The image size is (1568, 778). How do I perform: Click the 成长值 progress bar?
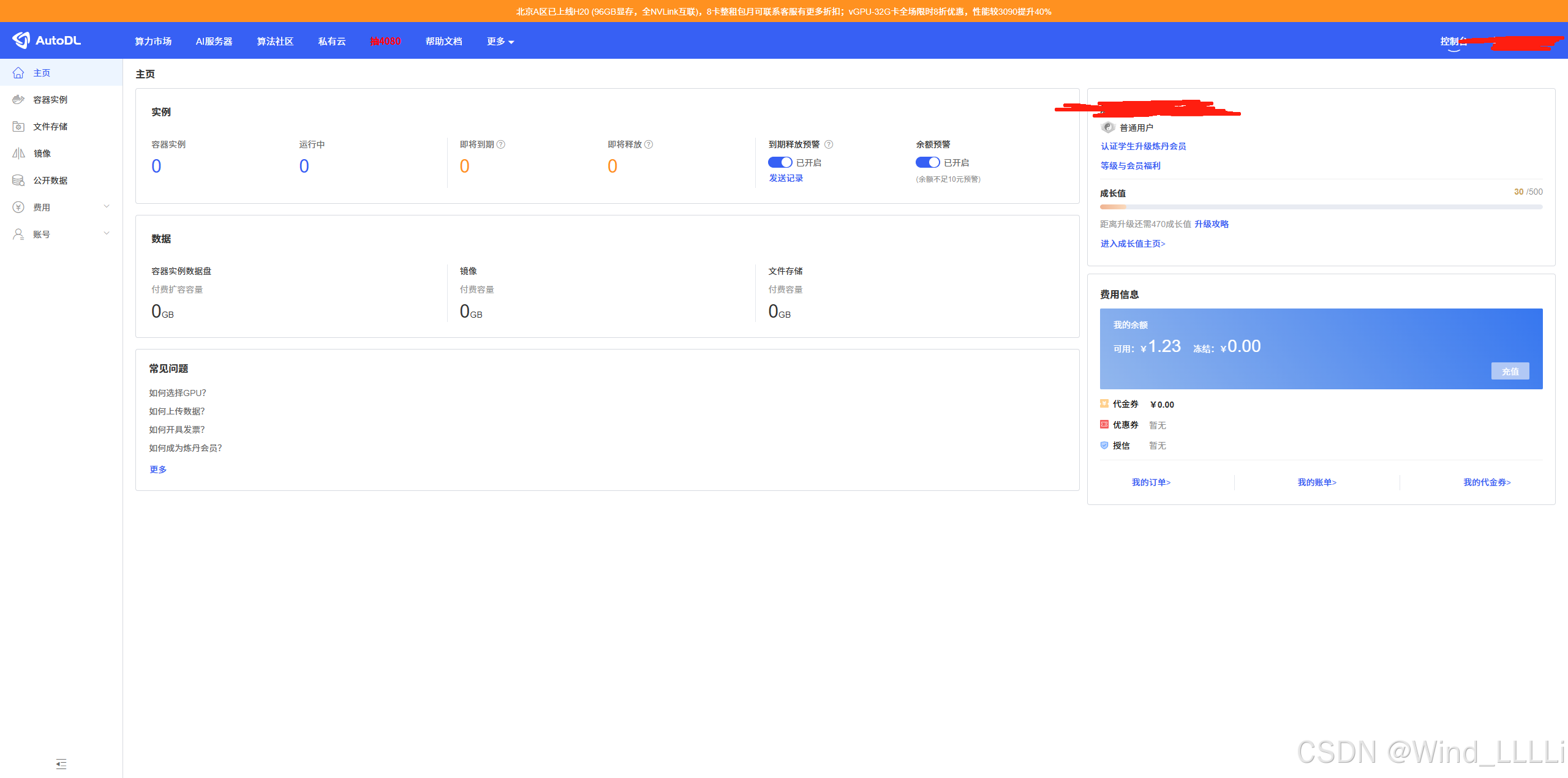(x=1321, y=207)
